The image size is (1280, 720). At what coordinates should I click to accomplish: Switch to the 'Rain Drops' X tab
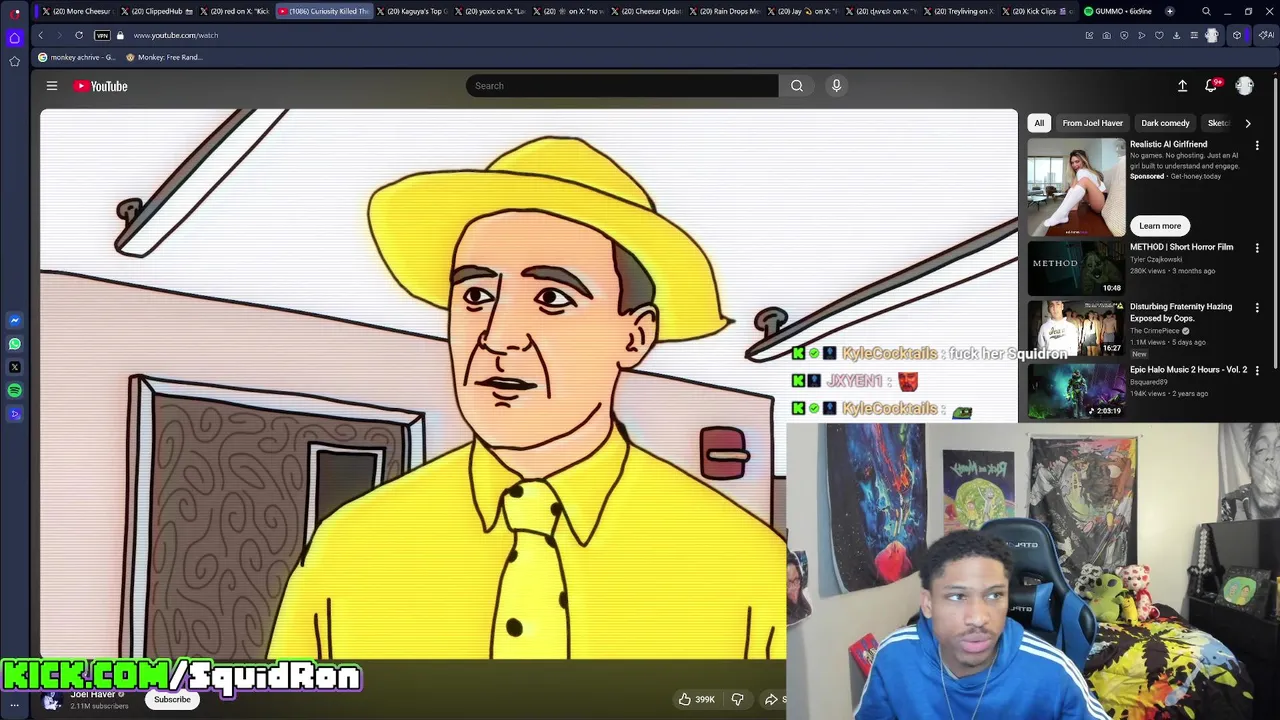[x=725, y=11]
